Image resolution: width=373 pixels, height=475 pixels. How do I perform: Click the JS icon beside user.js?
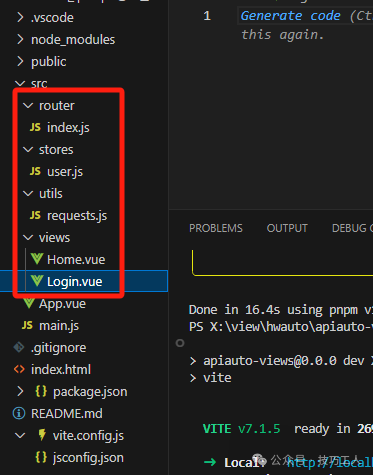pos(35,171)
